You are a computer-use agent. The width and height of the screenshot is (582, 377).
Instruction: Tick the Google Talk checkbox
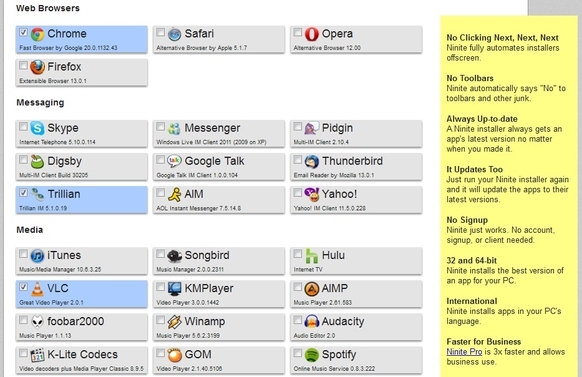coord(160,160)
